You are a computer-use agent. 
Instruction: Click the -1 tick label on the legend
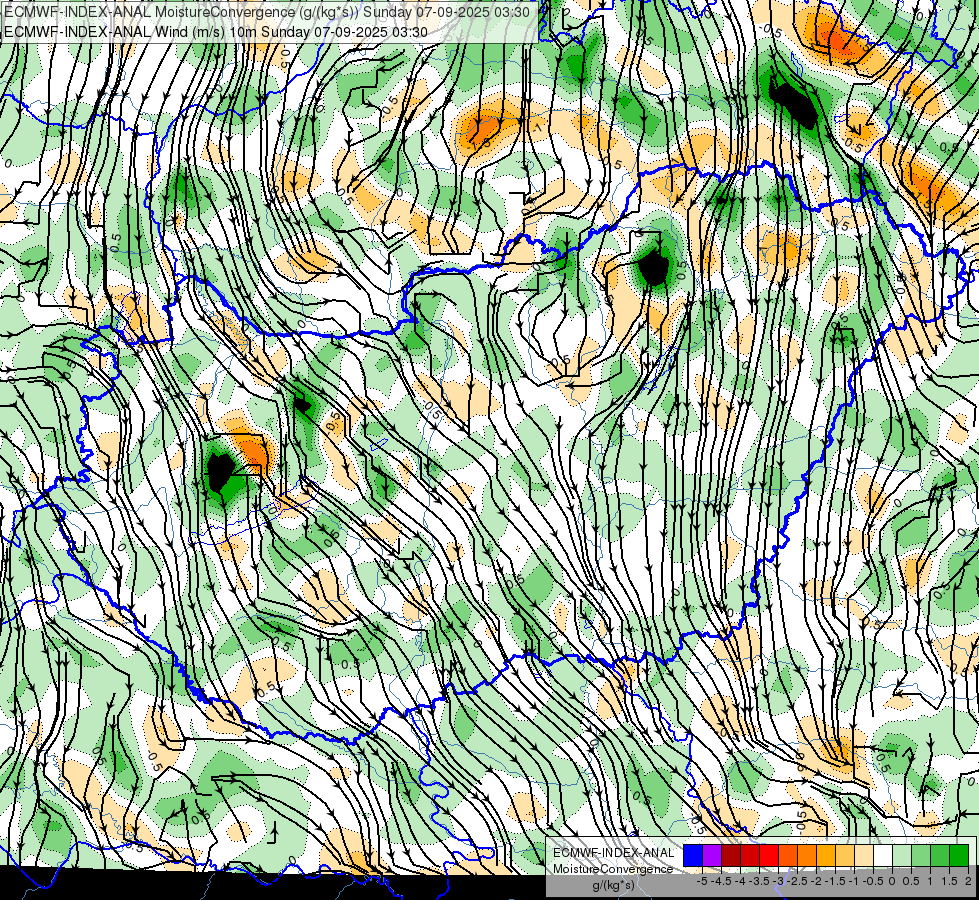(x=854, y=881)
